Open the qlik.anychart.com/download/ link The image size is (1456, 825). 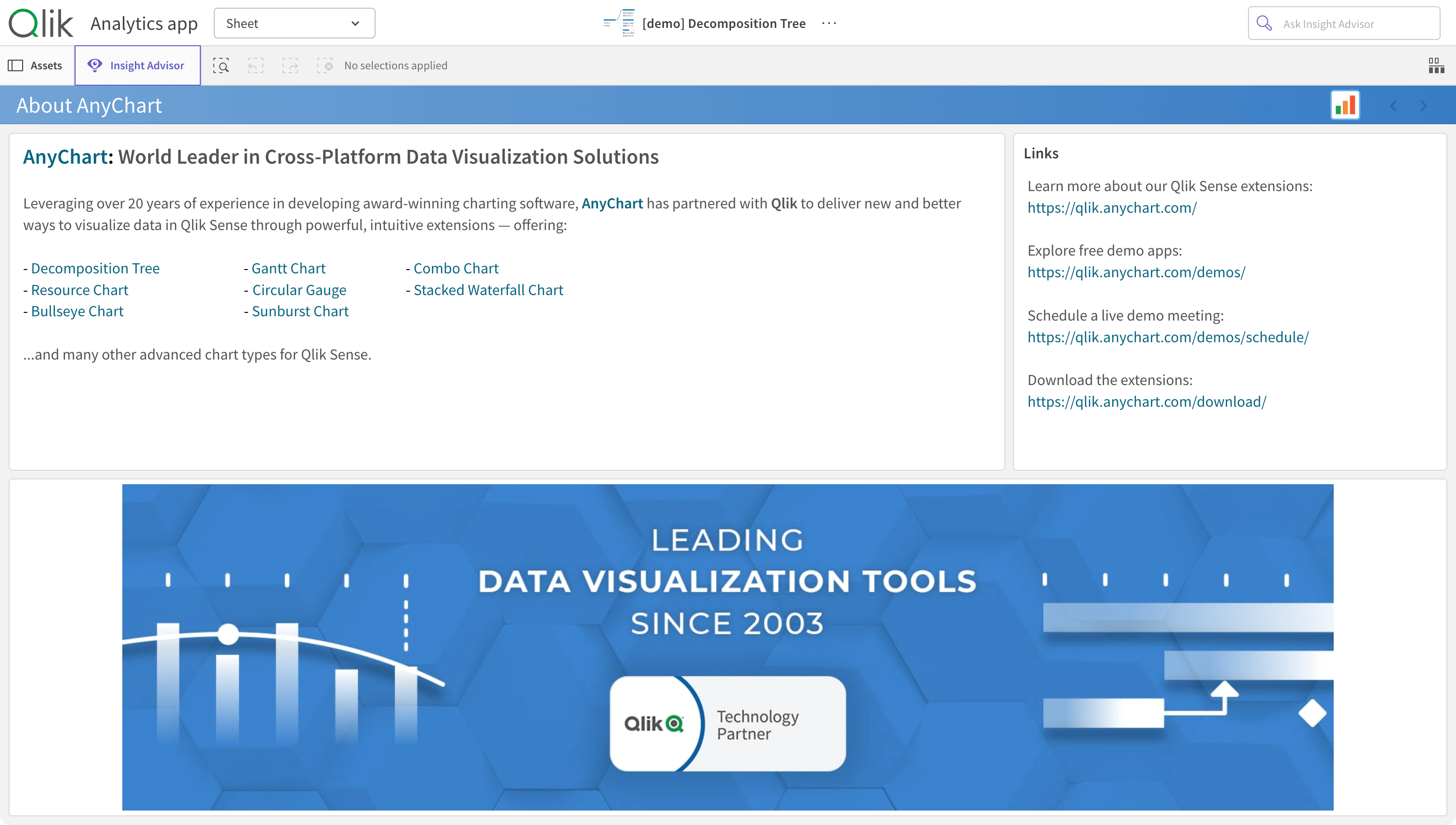1146,402
